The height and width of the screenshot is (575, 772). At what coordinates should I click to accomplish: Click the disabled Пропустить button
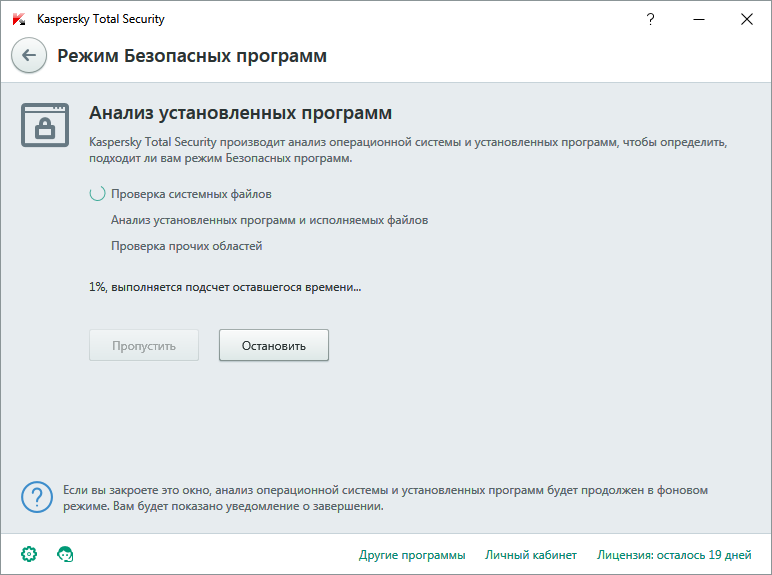[144, 345]
